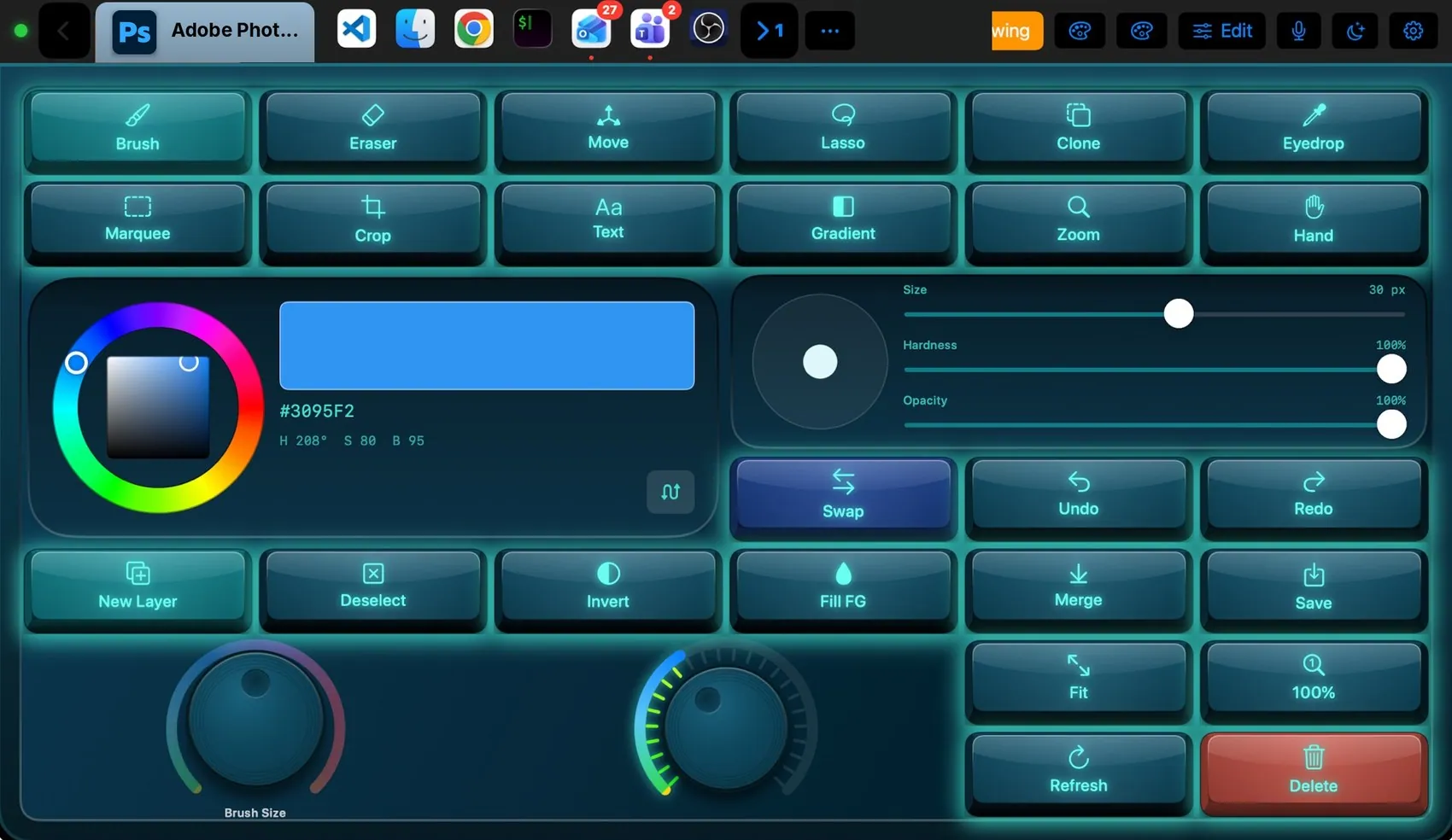Select the Gradient tool
The height and width of the screenshot is (840, 1452).
pyautogui.click(x=843, y=220)
